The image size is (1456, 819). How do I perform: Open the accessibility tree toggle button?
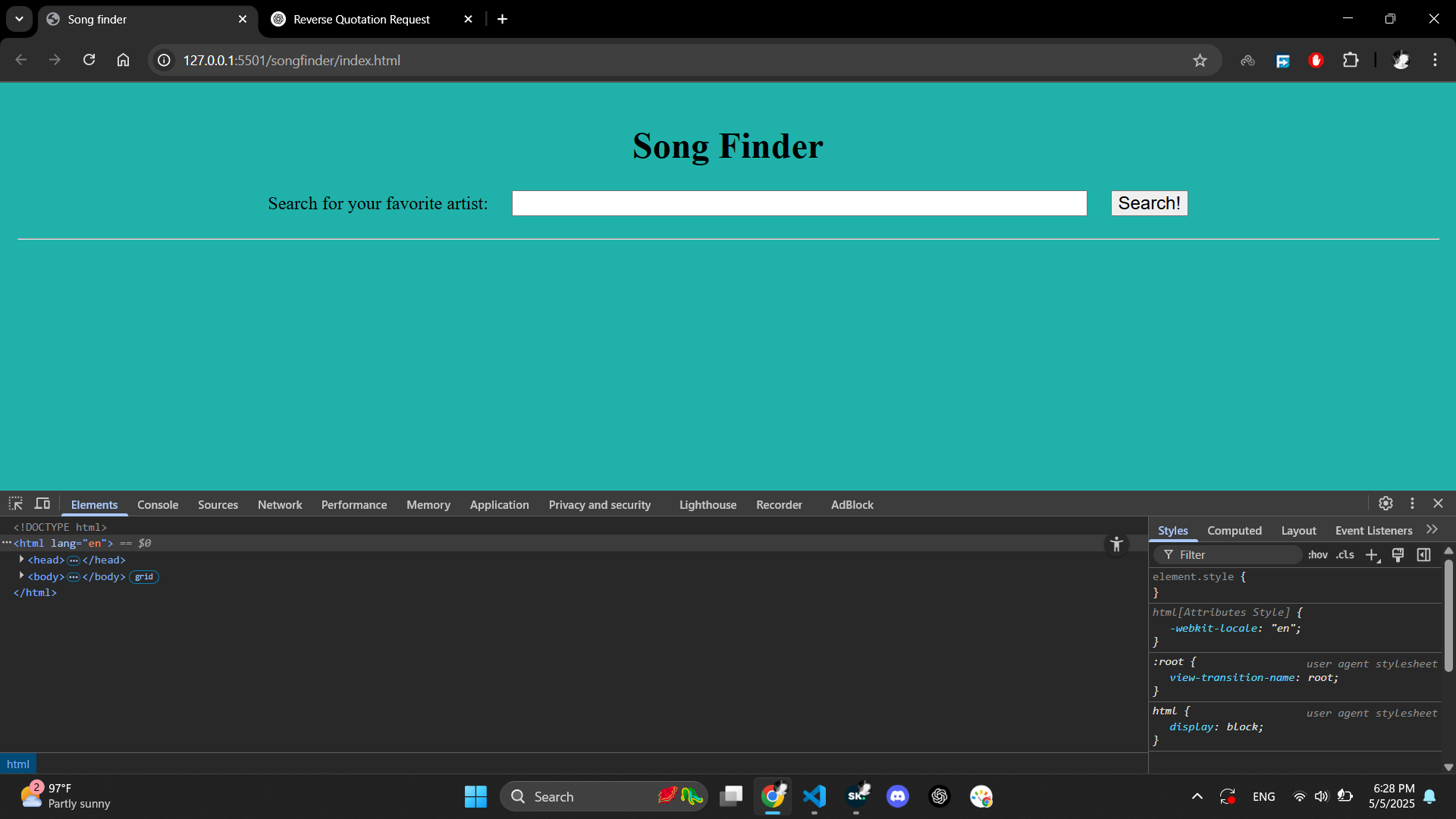coord(1116,544)
